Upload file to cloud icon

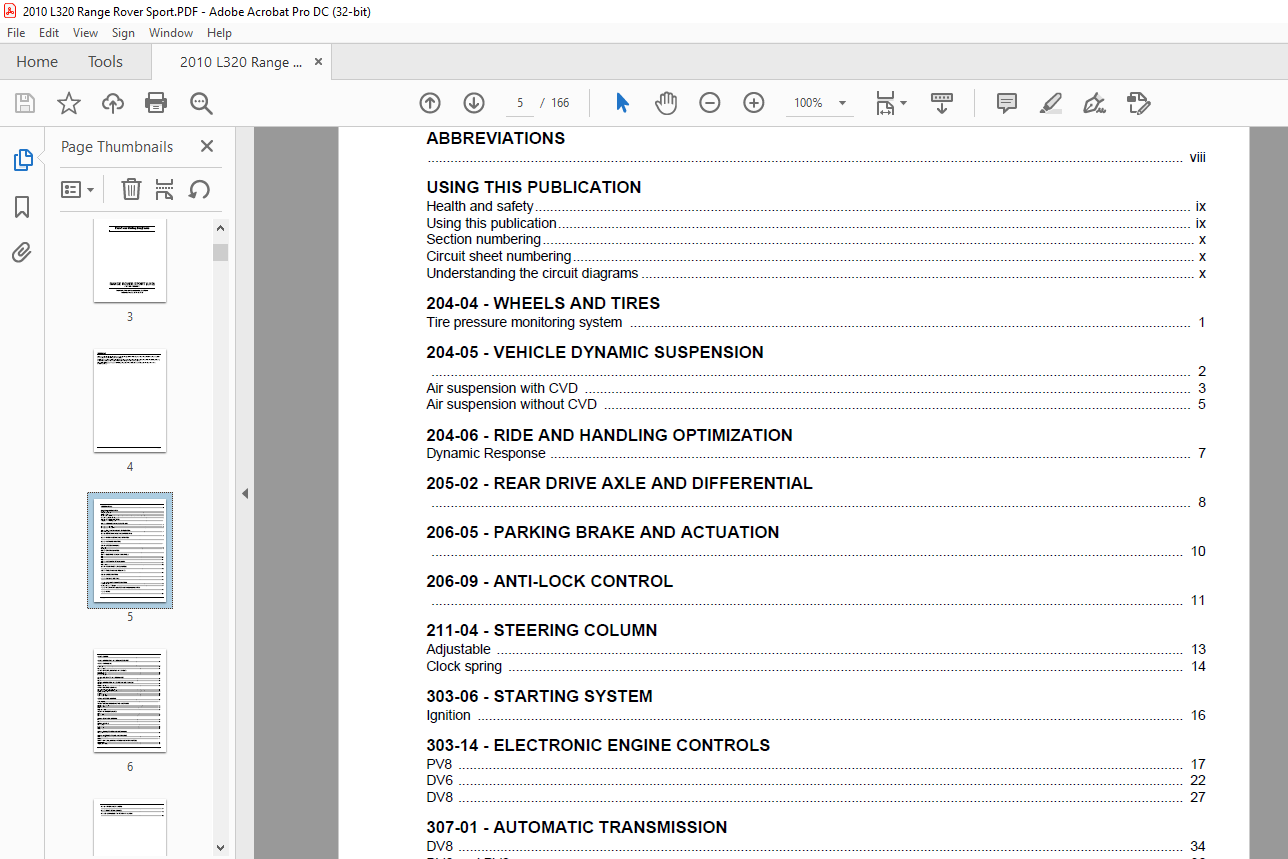coord(113,103)
